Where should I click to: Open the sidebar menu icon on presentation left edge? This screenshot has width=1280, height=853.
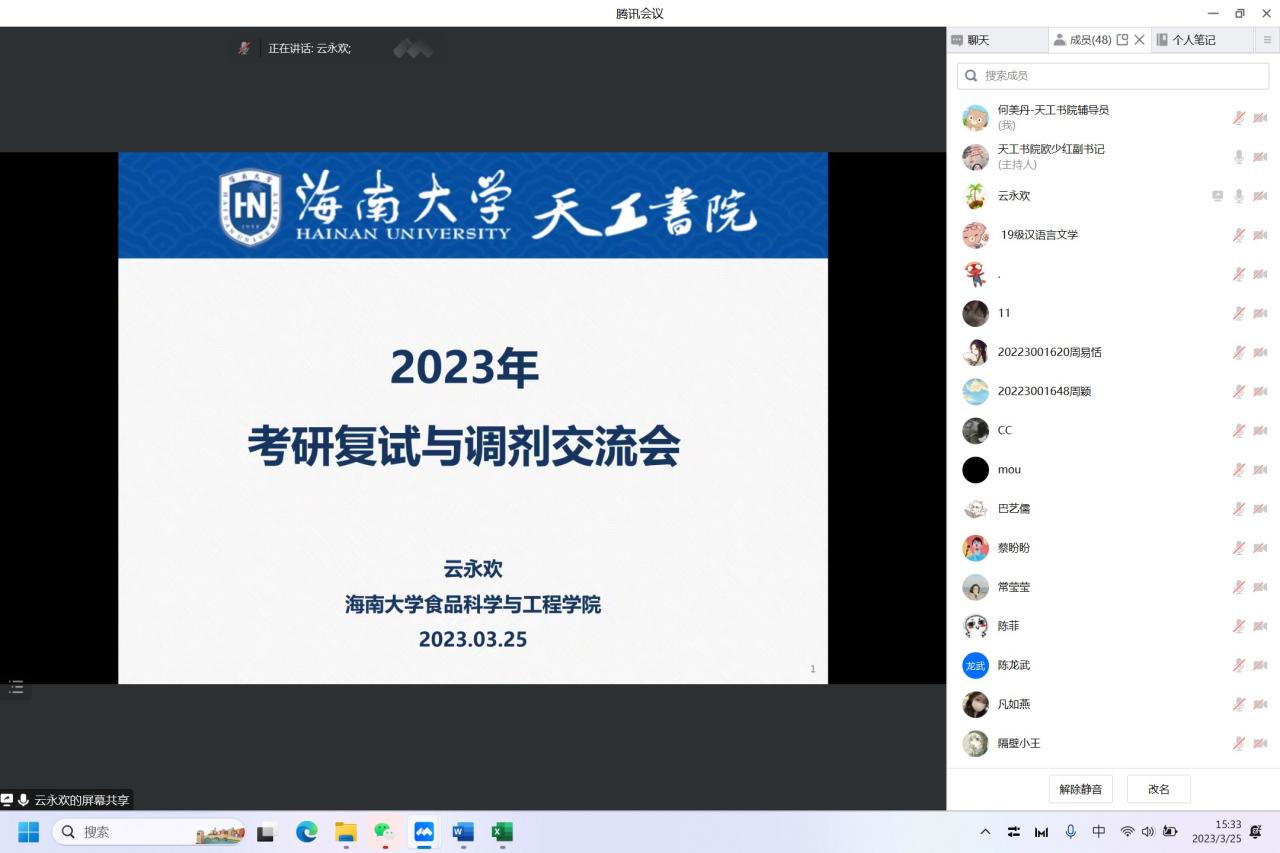pyautogui.click(x=15, y=687)
